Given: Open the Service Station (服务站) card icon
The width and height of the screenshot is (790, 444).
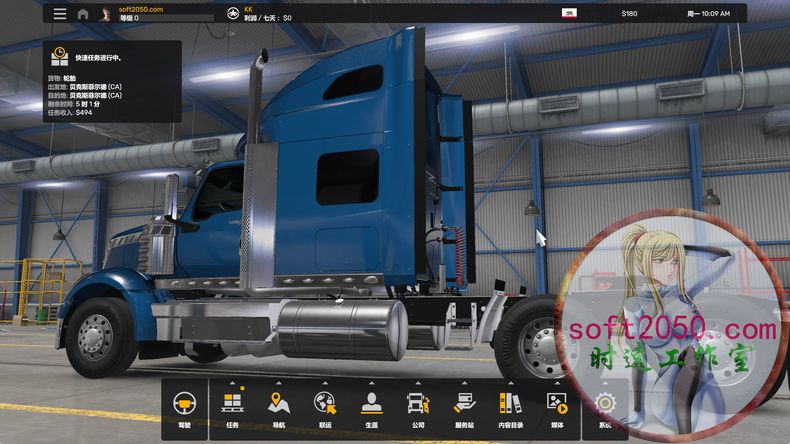Looking at the screenshot, I should pyautogui.click(x=464, y=404).
